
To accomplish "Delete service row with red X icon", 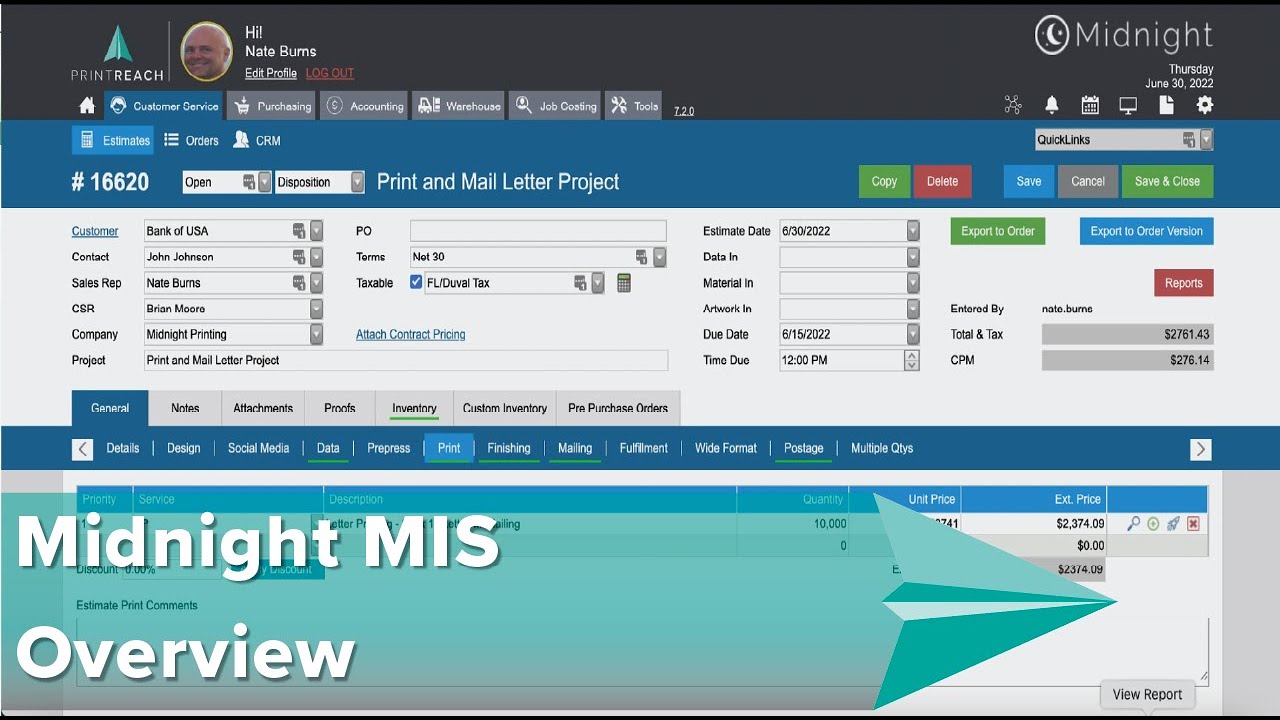I will [1193, 523].
